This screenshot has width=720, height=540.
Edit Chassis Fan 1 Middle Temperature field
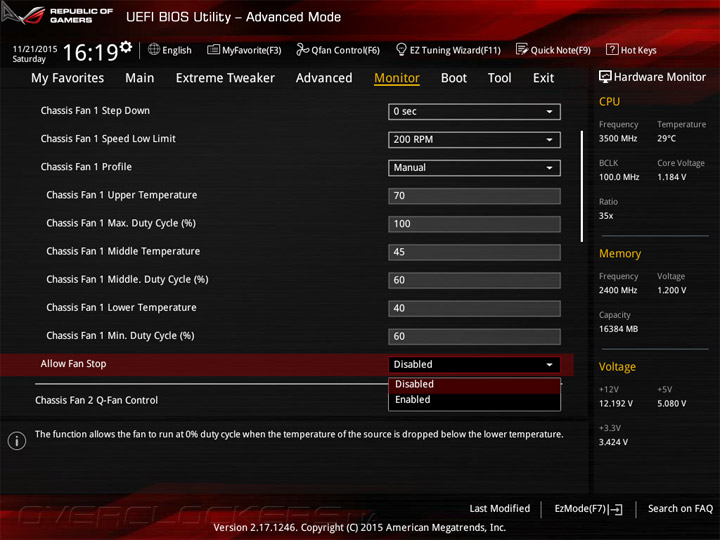tap(474, 252)
